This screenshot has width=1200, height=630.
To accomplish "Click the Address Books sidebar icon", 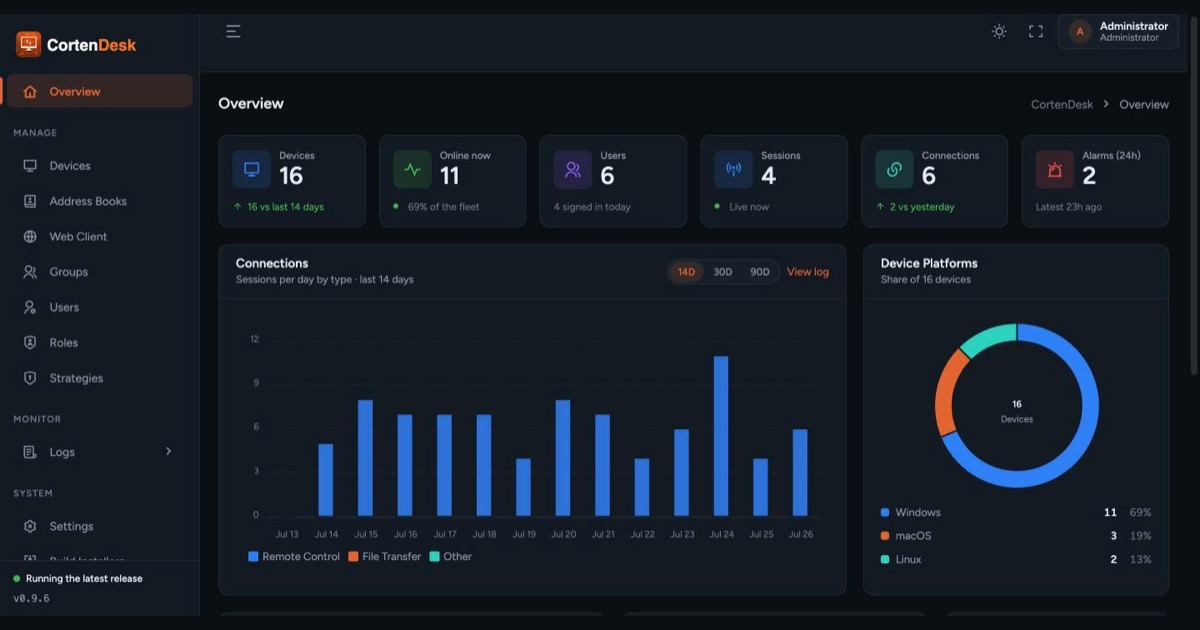I will [x=30, y=201].
